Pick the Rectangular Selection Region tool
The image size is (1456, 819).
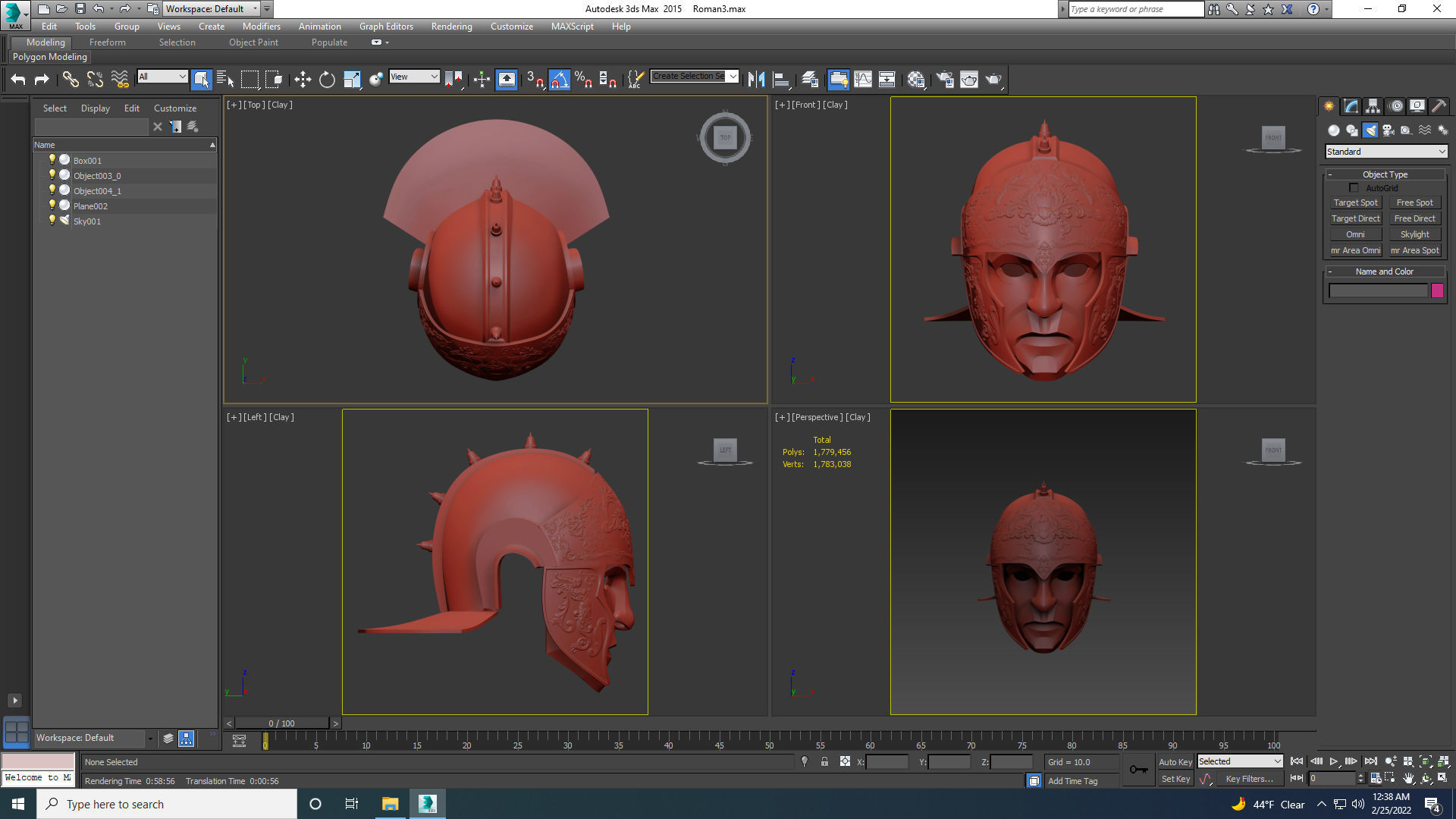pos(249,79)
